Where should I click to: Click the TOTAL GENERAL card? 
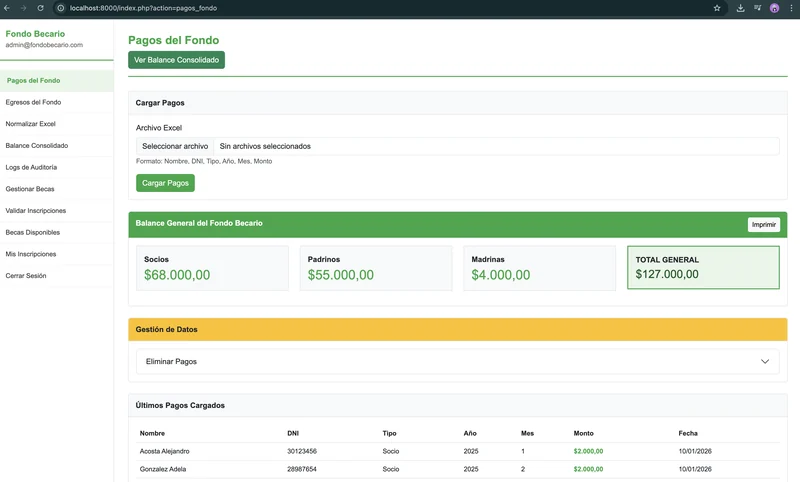704,268
